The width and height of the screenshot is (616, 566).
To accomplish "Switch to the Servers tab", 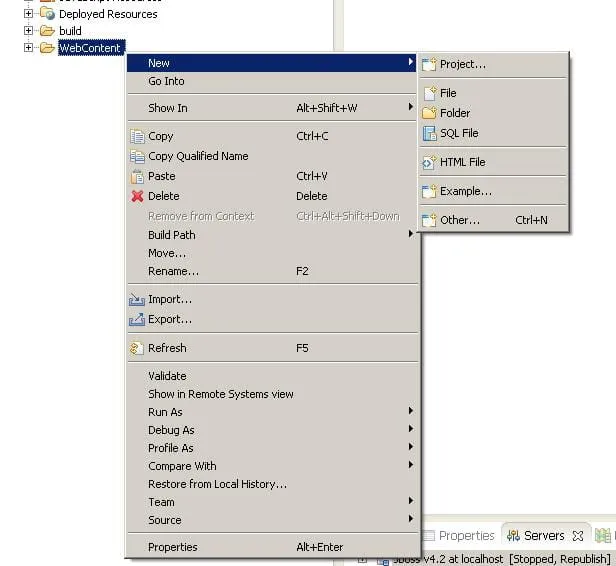I will 544,535.
